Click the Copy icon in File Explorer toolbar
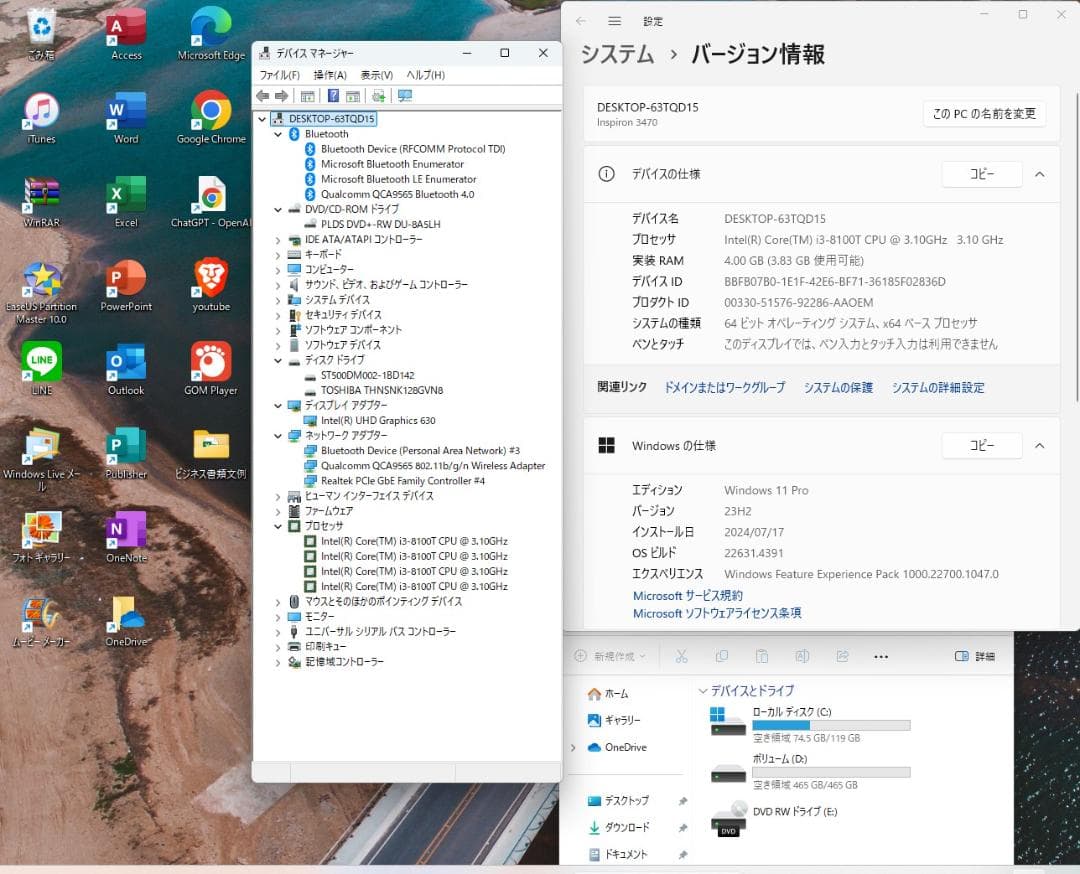The width and height of the screenshot is (1080, 874). point(722,655)
